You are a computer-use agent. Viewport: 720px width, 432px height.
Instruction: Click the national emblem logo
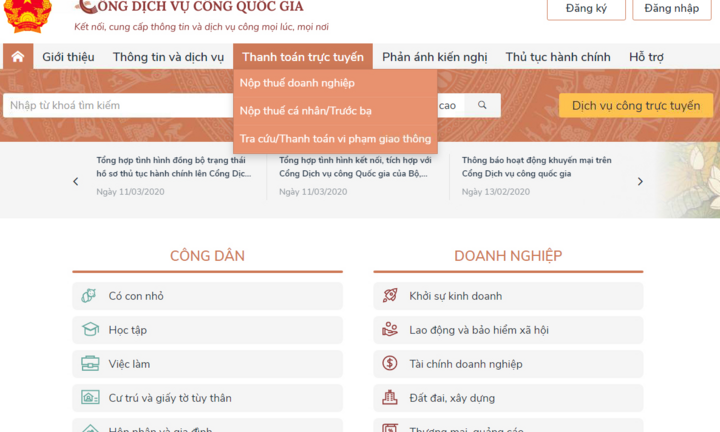(x=28, y=16)
